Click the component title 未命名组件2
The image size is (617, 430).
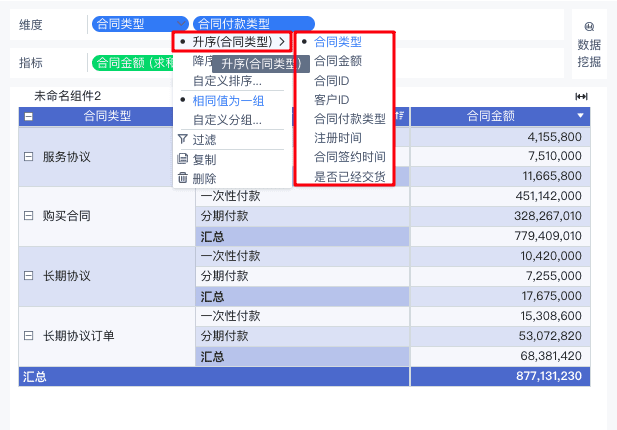coord(68,96)
